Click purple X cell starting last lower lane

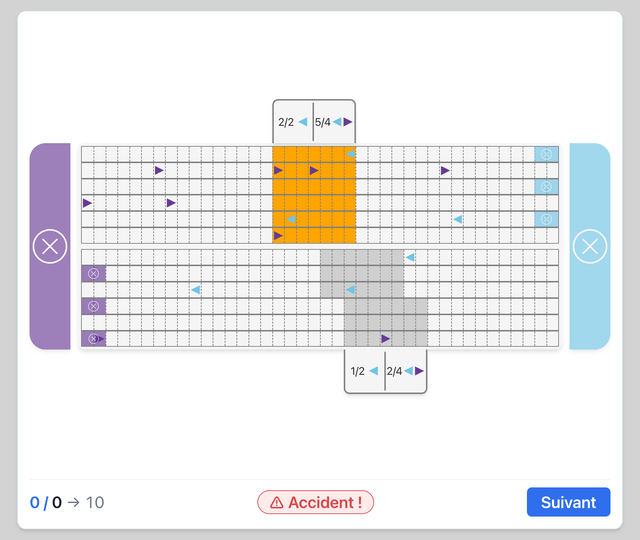tap(93, 339)
